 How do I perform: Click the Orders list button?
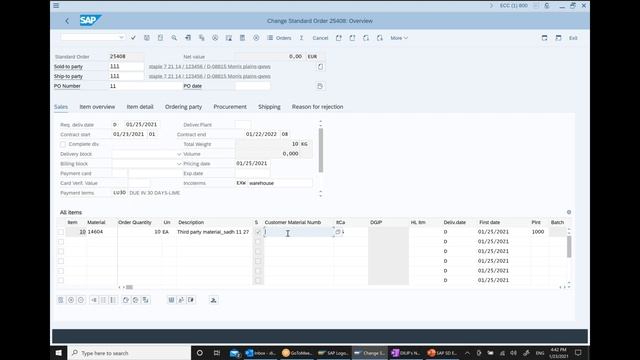pyautogui.click(x=279, y=38)
